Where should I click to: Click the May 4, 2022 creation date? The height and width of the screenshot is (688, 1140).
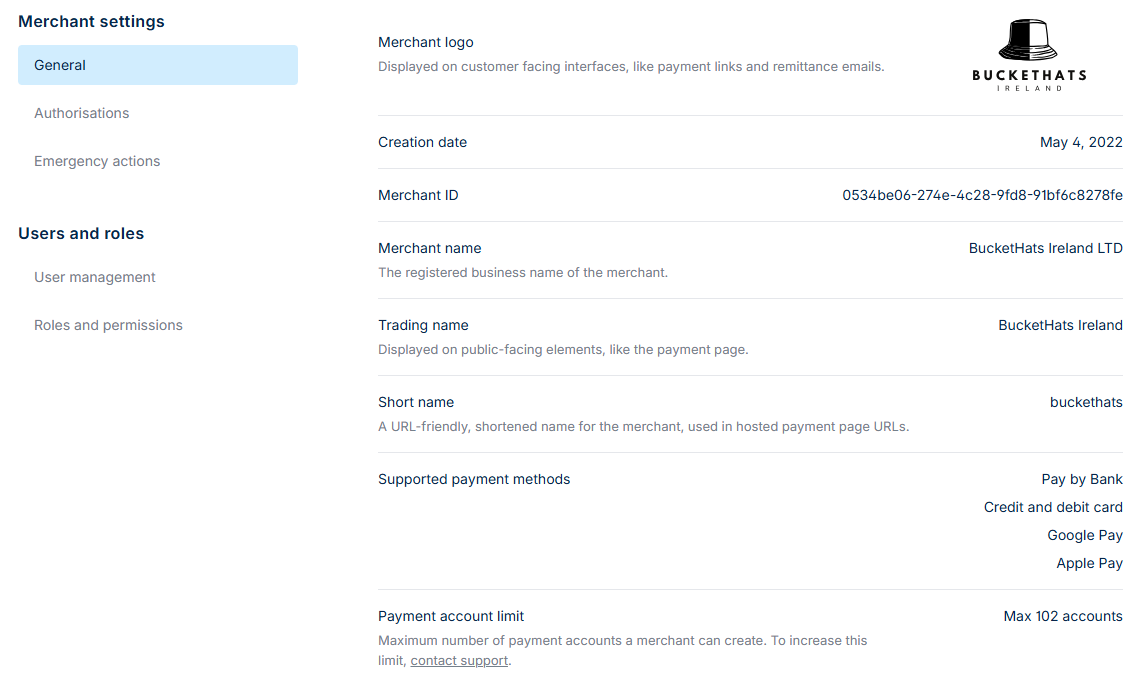click(x=1081, y=142)
